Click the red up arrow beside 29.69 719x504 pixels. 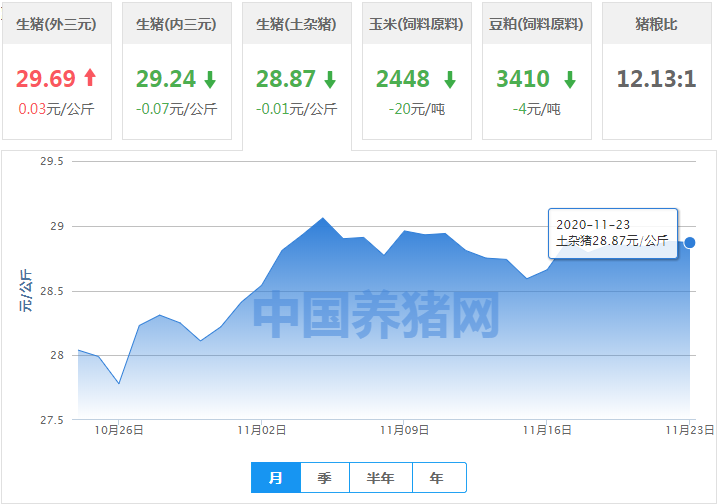(x=90, y=78)
